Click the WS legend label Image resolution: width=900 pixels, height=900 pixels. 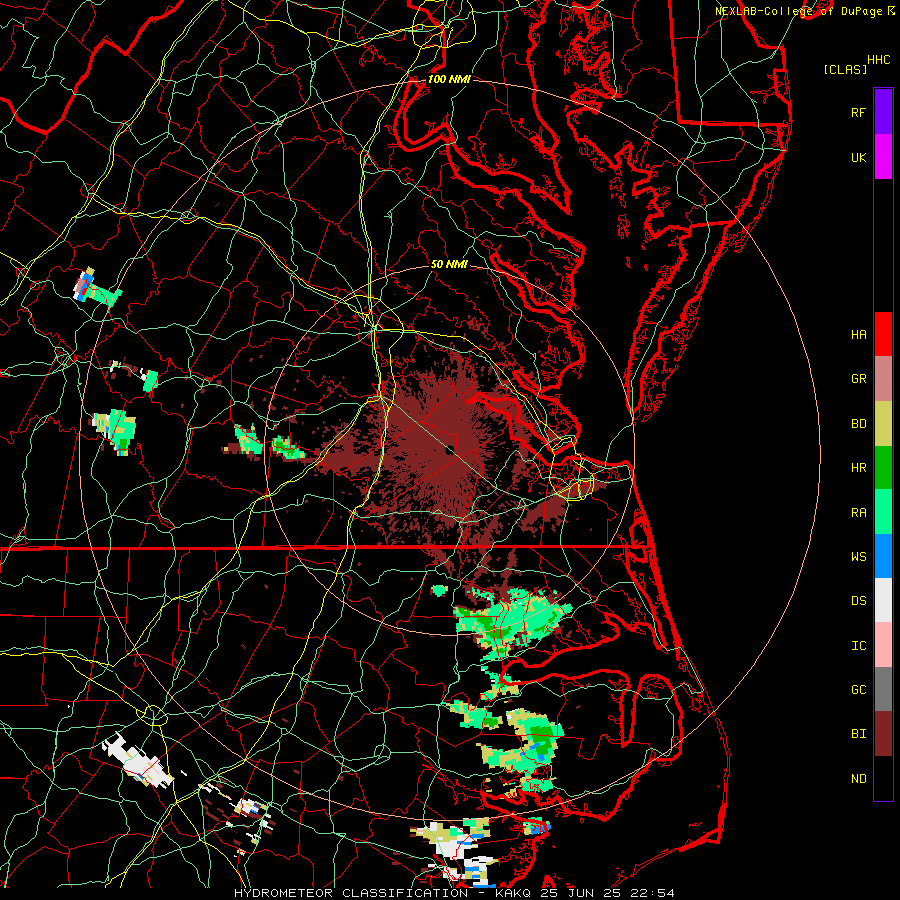click(x=858, y=556)
